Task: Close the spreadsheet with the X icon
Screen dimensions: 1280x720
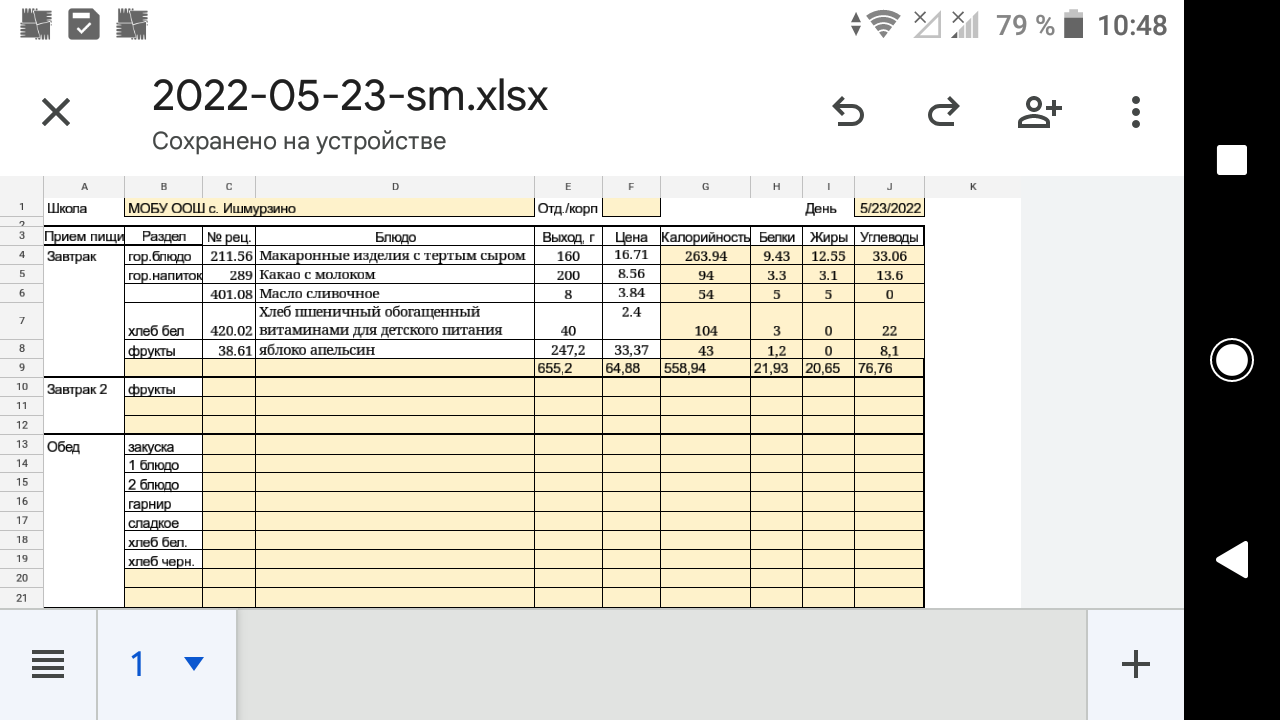Action: click(x=56, y=113)
